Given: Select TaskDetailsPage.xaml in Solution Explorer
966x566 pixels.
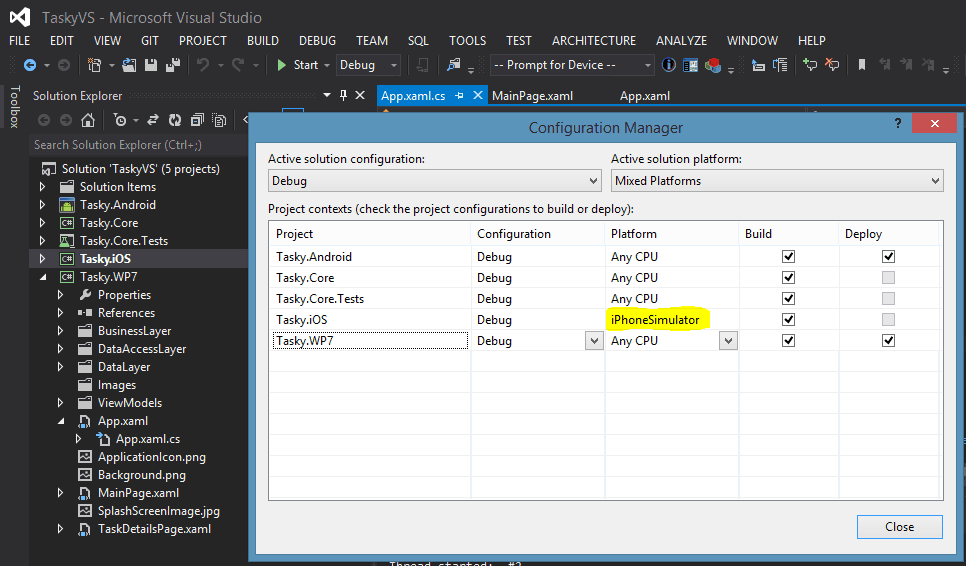Looking at the screenshot, I should click(x=154, y=529).
